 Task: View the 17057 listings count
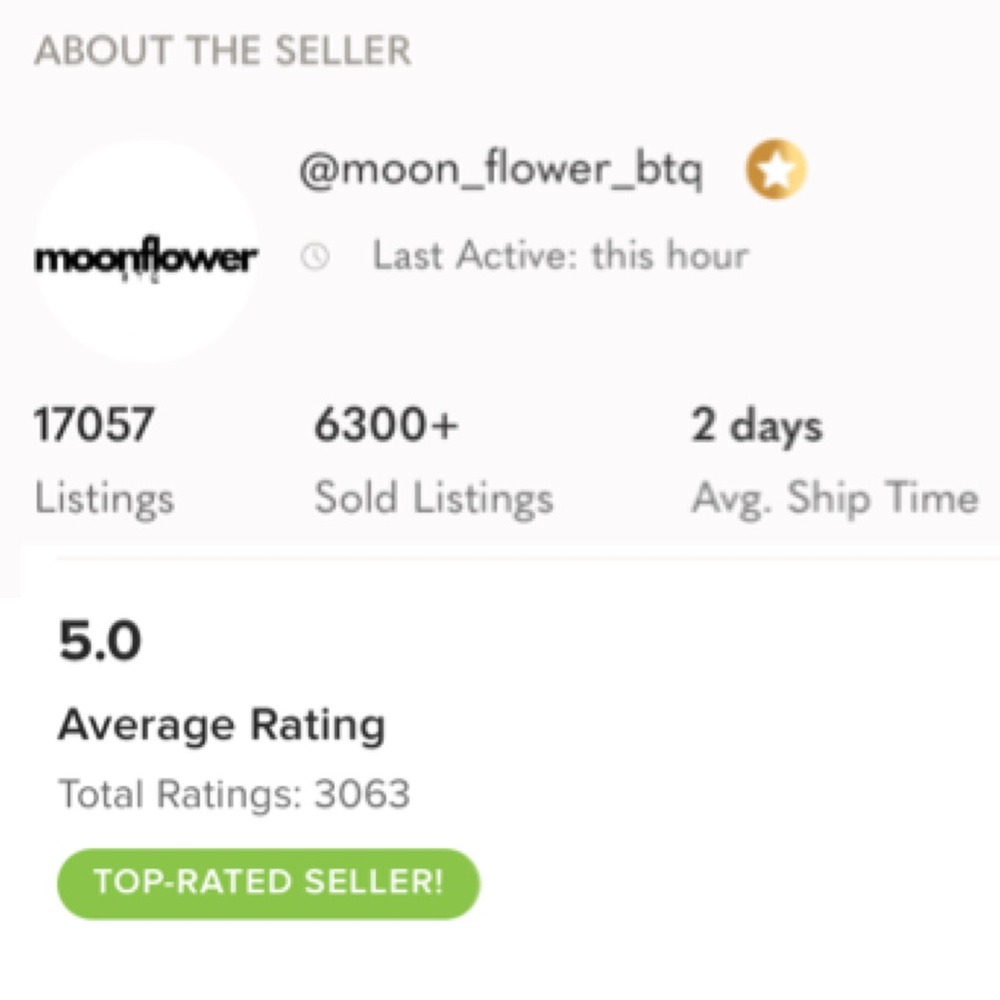94,425
